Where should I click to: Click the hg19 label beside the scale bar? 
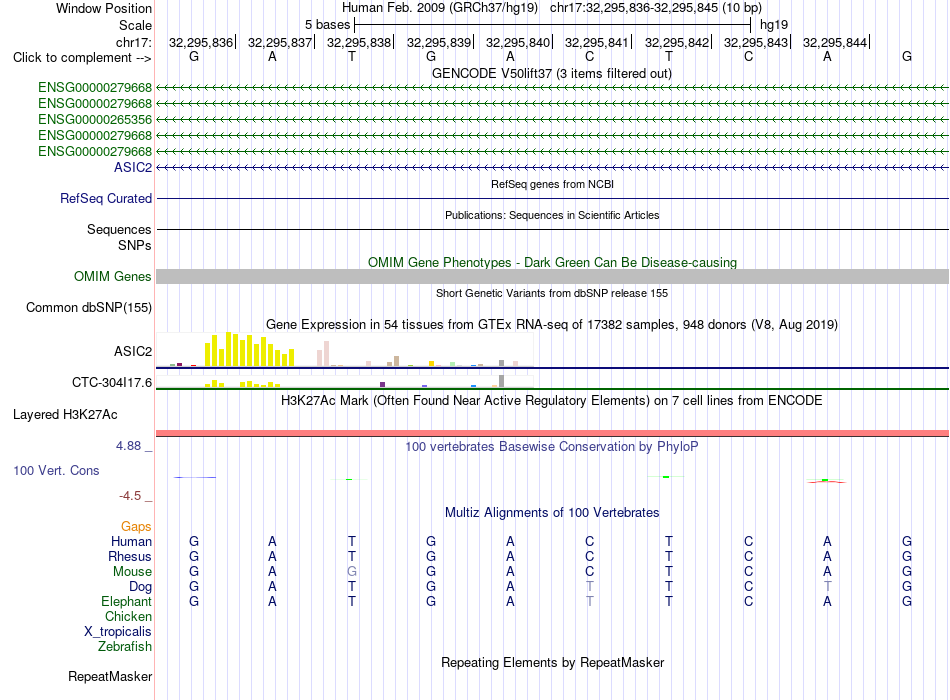click(774, 25)
